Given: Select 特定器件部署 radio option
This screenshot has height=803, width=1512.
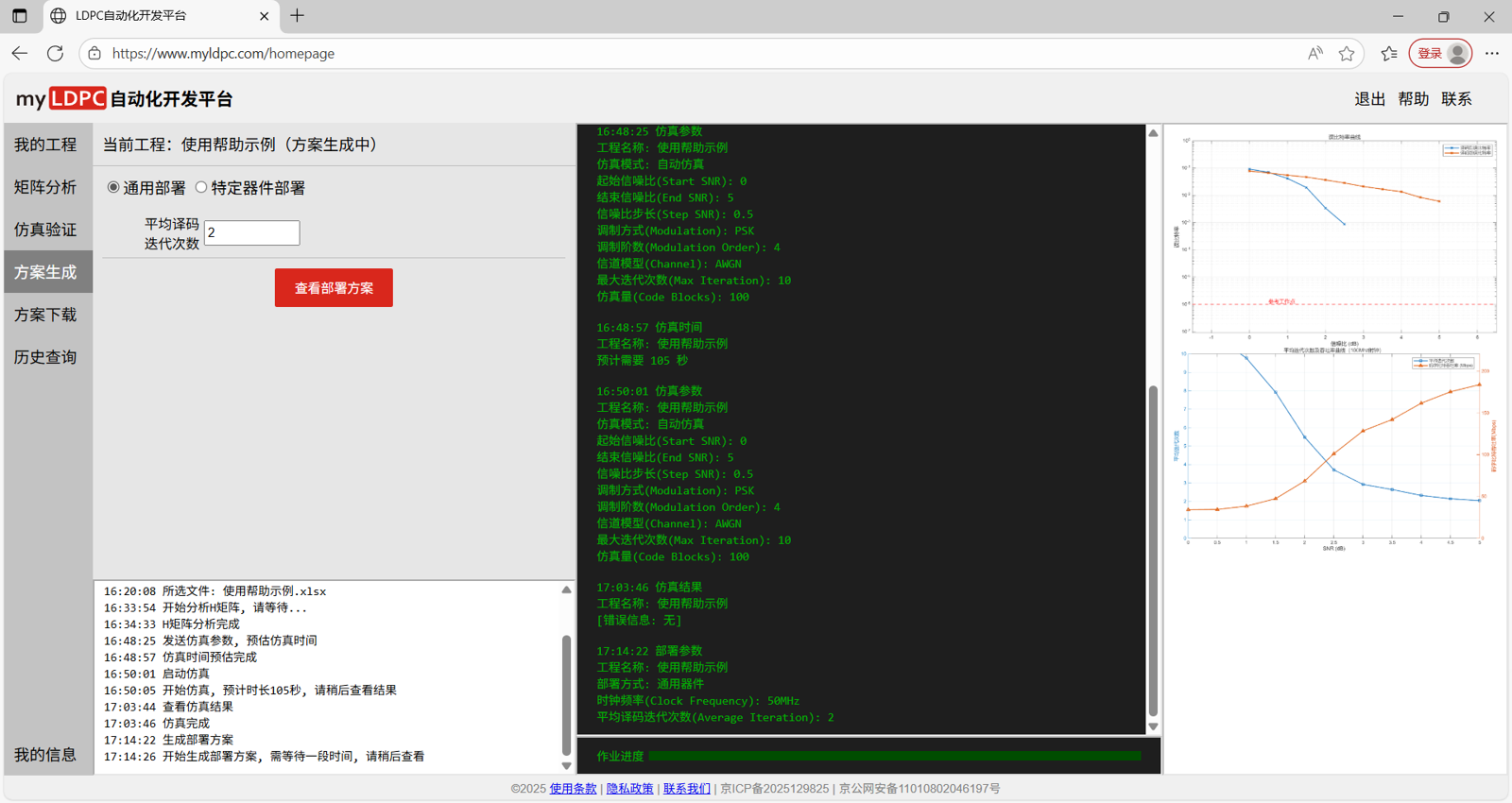Looking at the screenshot, I should point(201,188).
